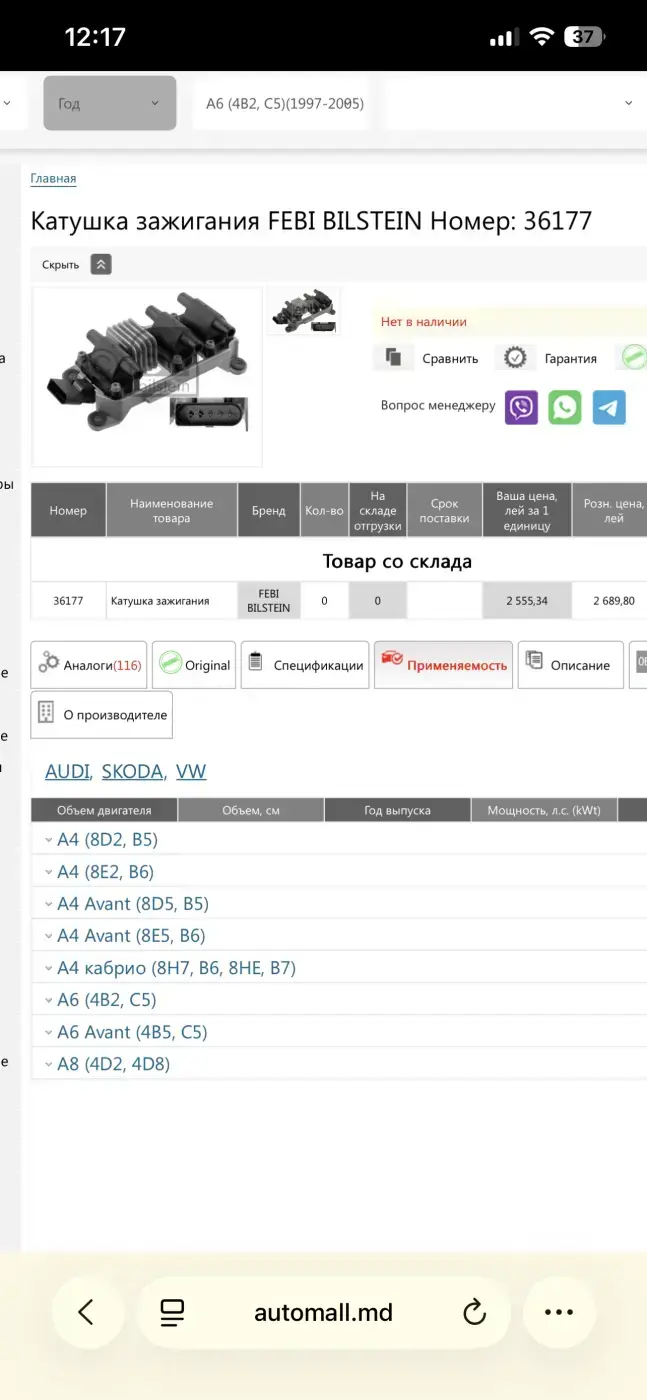Click the Гарантия warranty badge icon
Viewport: 647px width, 1400px height.
pyautogui.click(x=515, y=358)
